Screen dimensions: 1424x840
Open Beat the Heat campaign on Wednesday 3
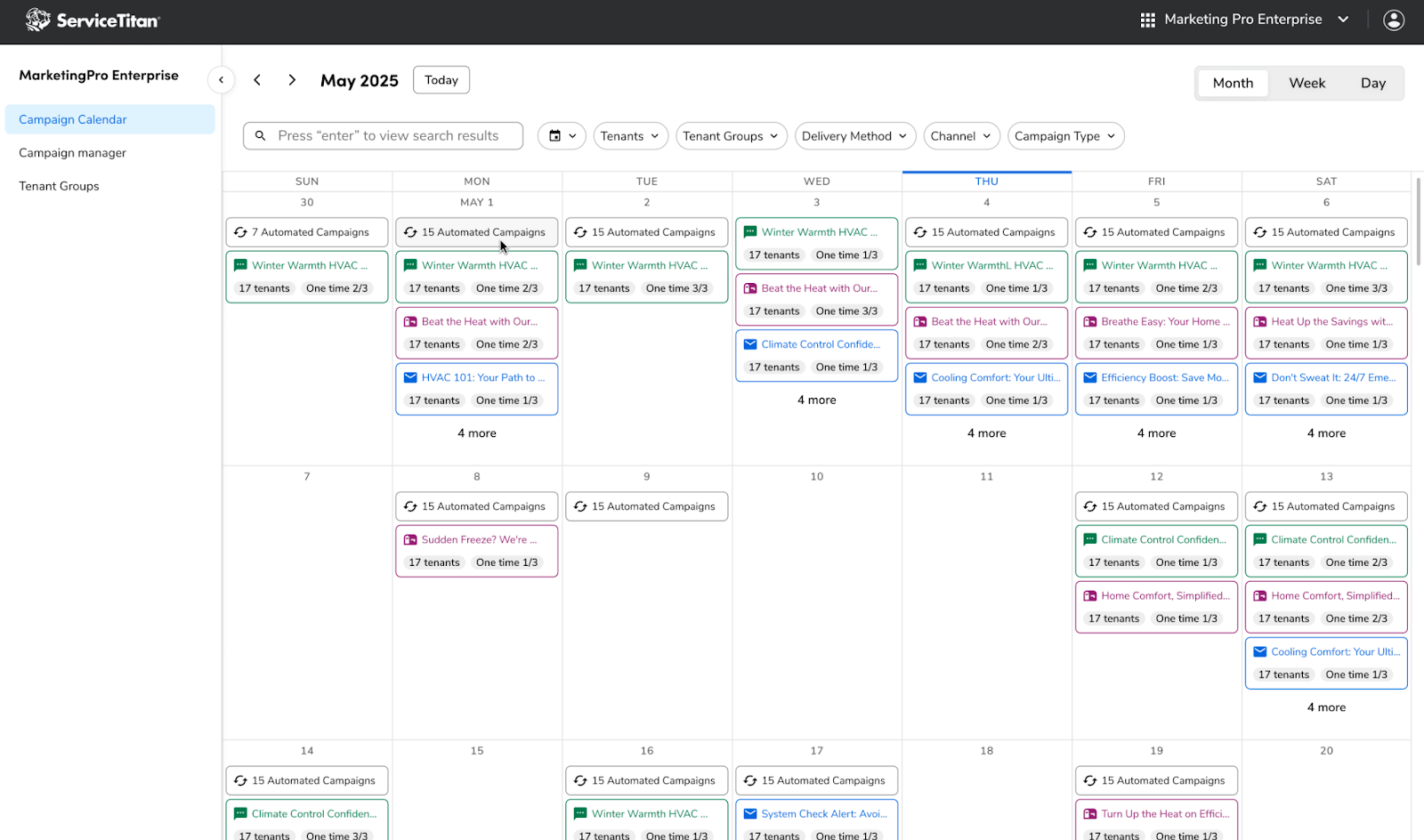817,300
